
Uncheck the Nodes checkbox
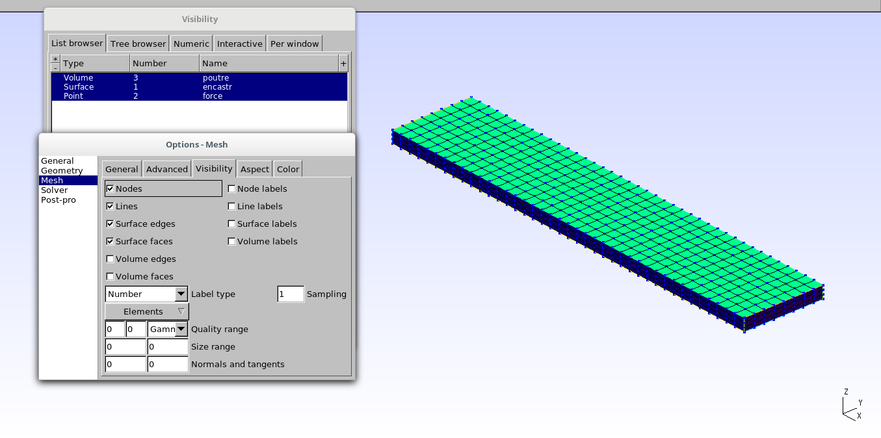click(x=110, y=188)
